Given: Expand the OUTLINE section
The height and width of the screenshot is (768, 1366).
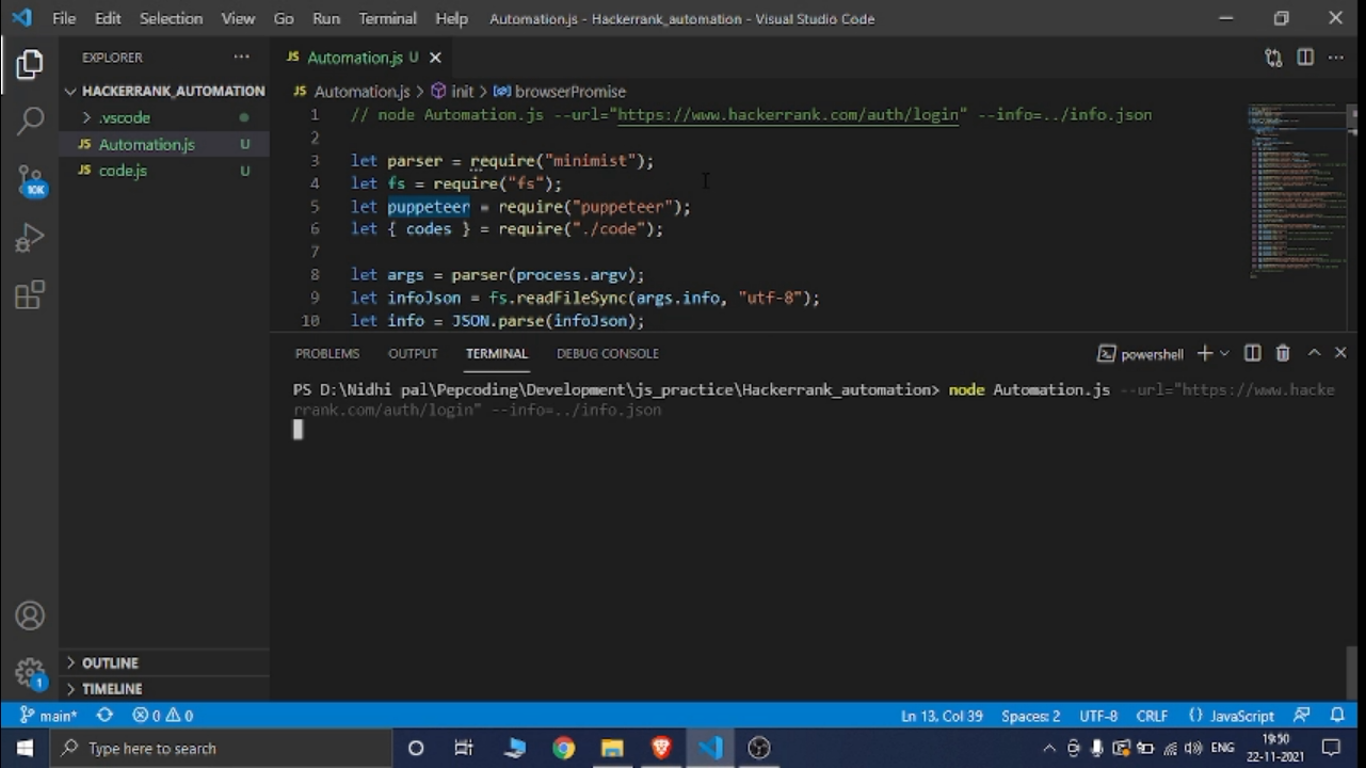Looking at the screenshot, I should click(x=110, y=663).
